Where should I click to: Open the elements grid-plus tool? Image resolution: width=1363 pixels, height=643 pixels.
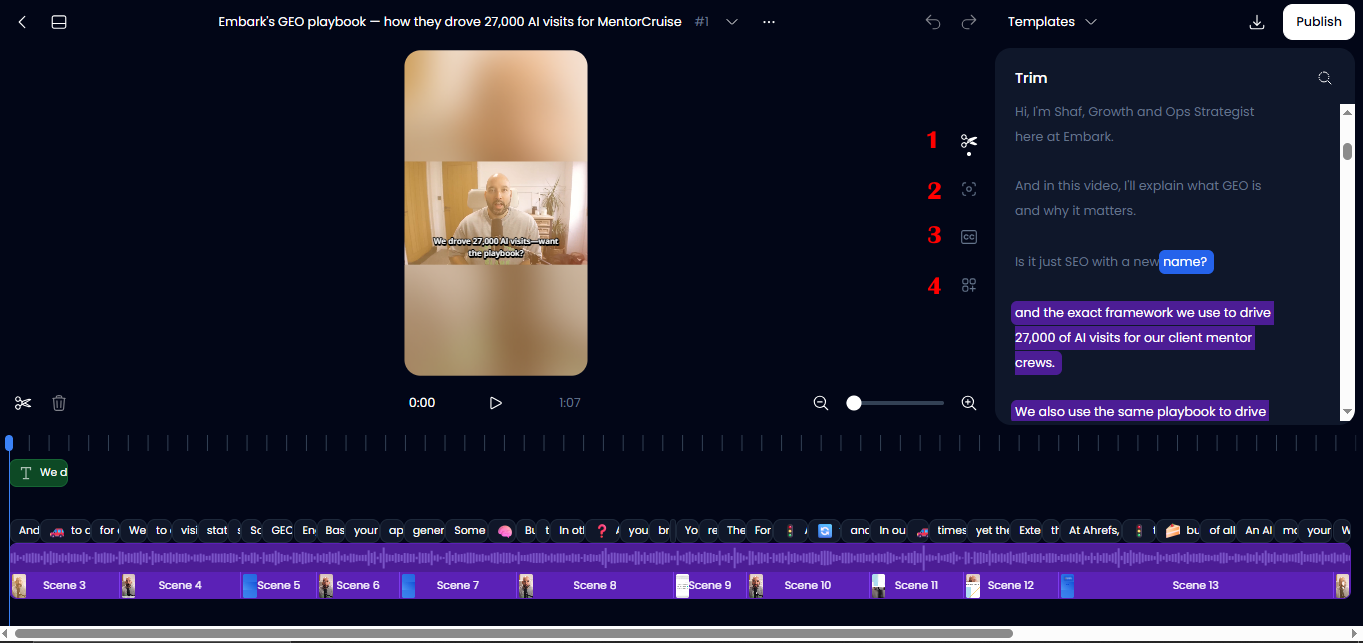tap(968, 285)
